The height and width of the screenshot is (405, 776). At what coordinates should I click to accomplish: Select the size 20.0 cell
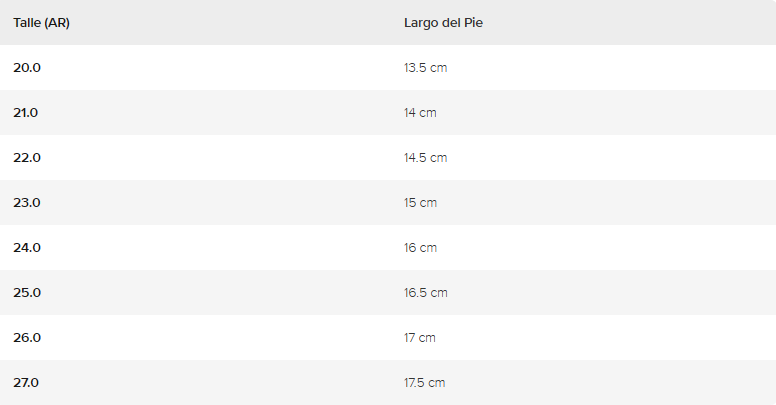point(27,67)
